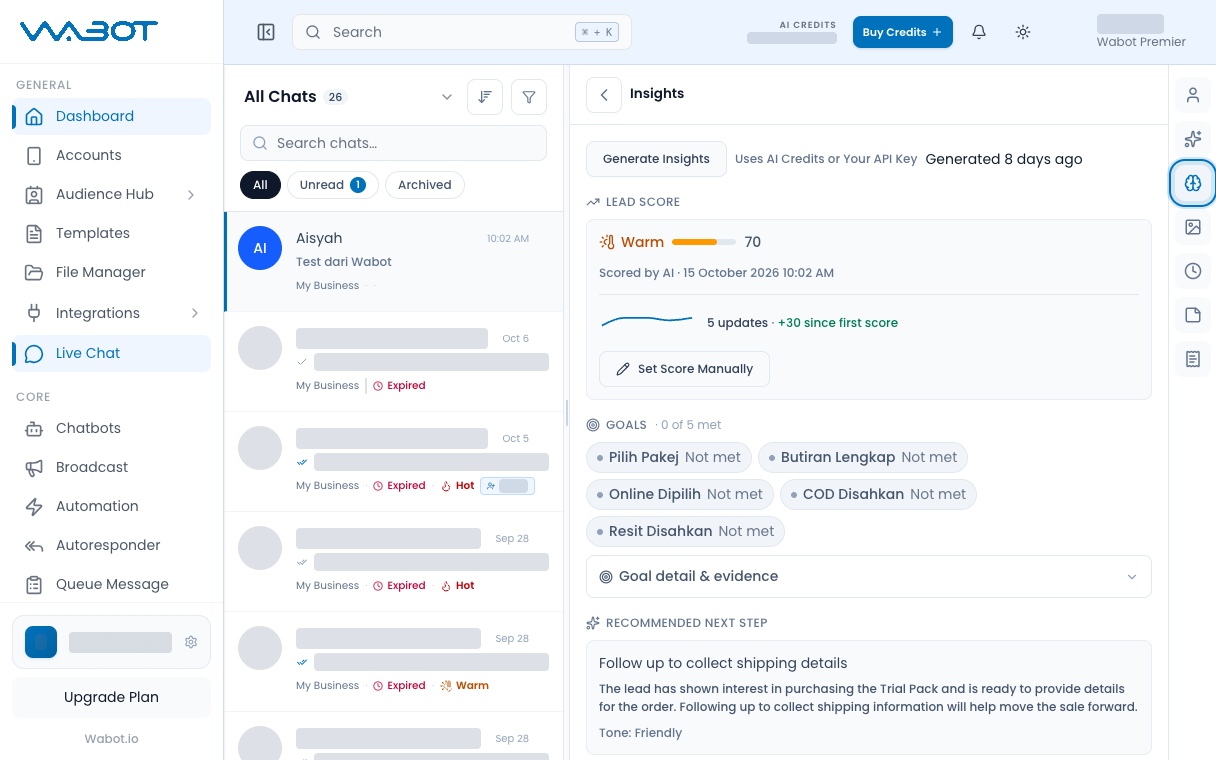Click "Follow up to collect shipping details"

pyautogui.click(x=723, y=663)
